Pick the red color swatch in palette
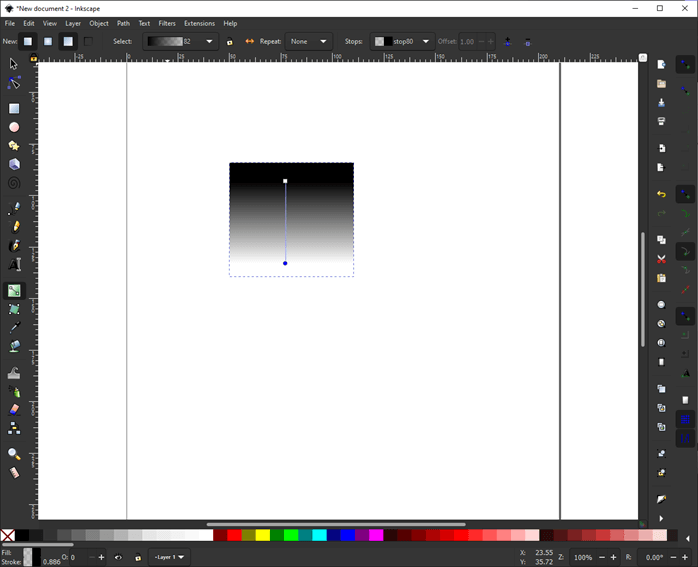The image size is (698, 567). click(x=233, y=536)
